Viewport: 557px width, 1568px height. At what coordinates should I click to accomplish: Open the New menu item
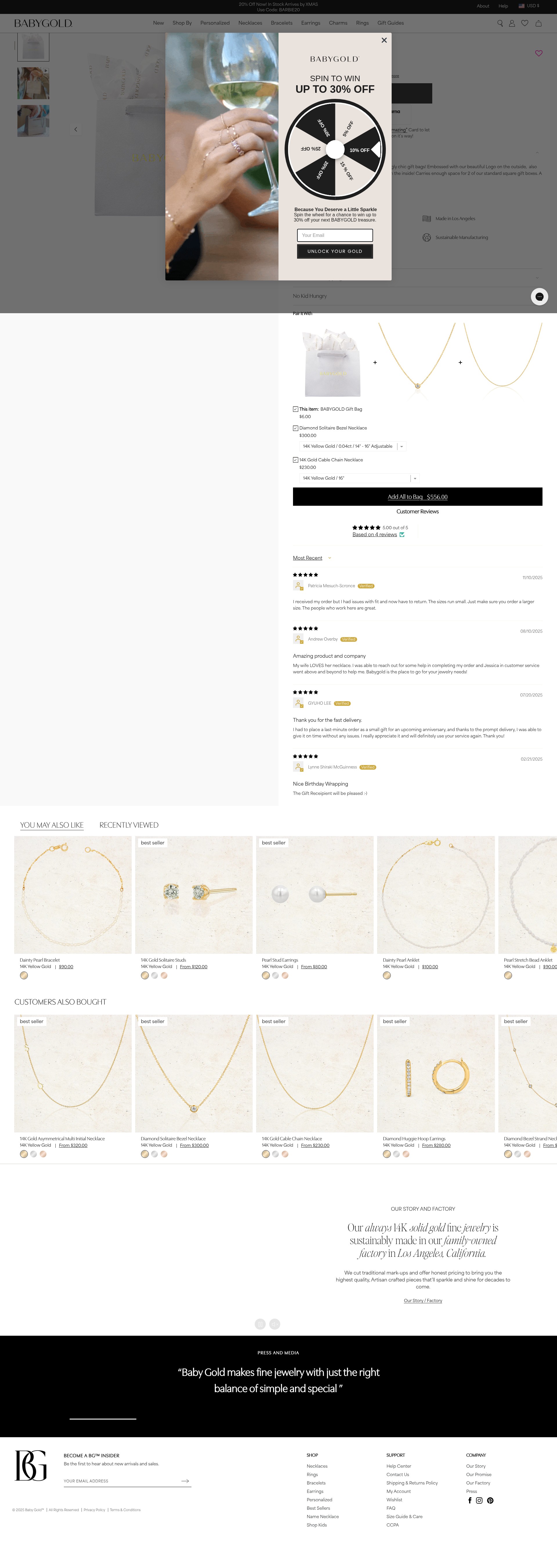[158, 23]
